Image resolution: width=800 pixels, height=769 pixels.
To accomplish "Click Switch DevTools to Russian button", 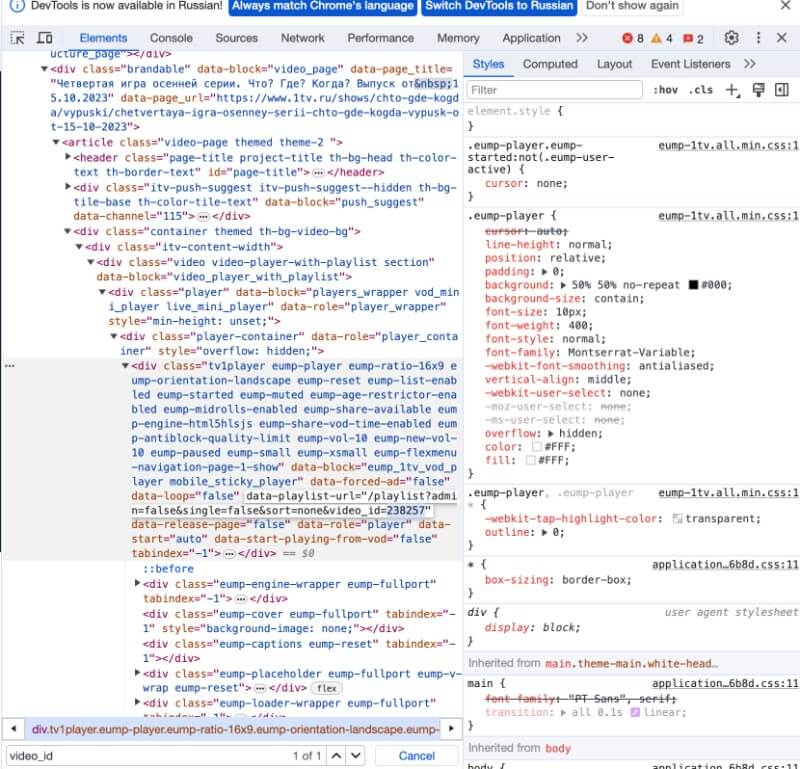I will point(499,6).
